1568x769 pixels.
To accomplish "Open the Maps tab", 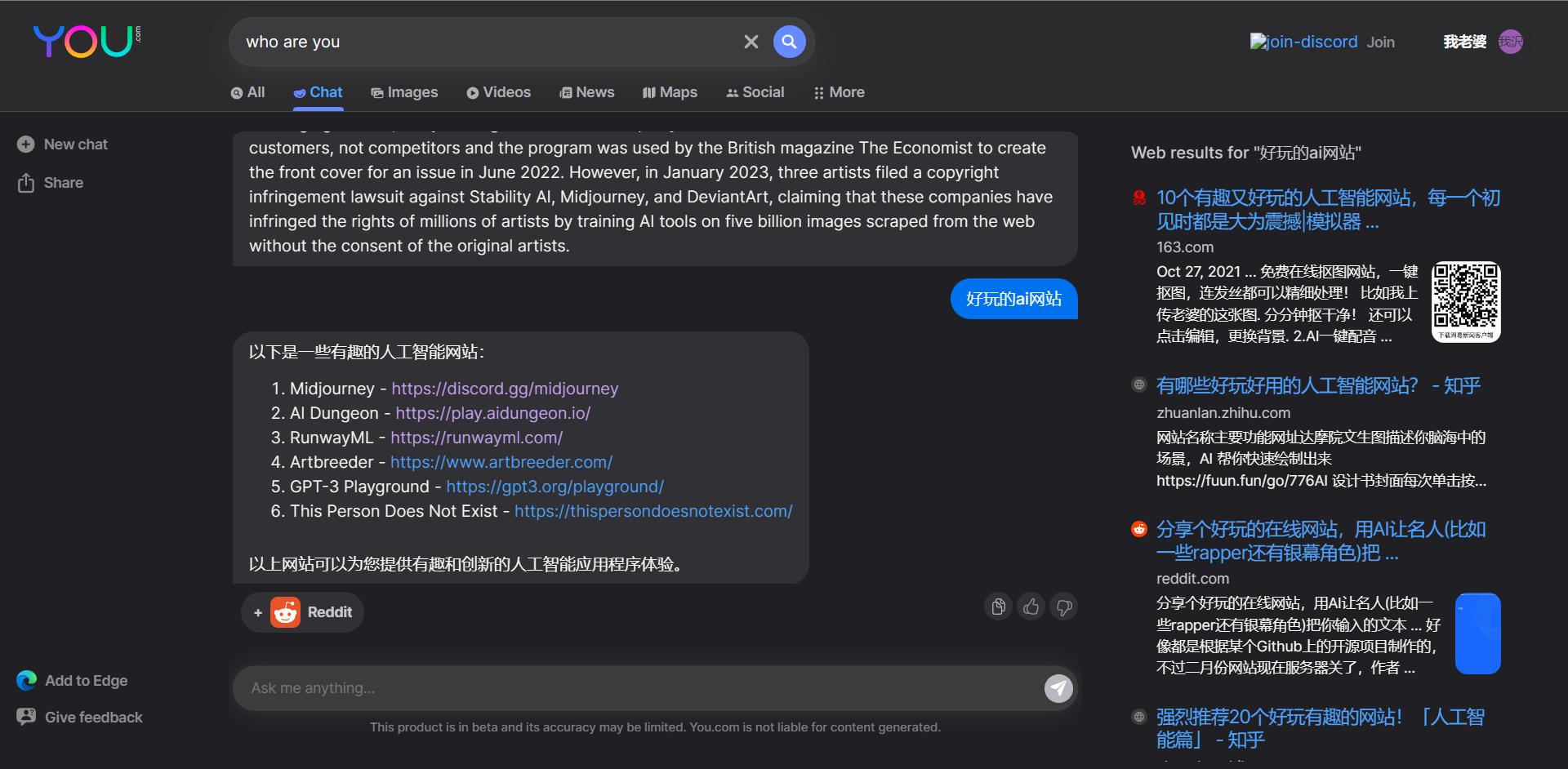I will point(670,92).
